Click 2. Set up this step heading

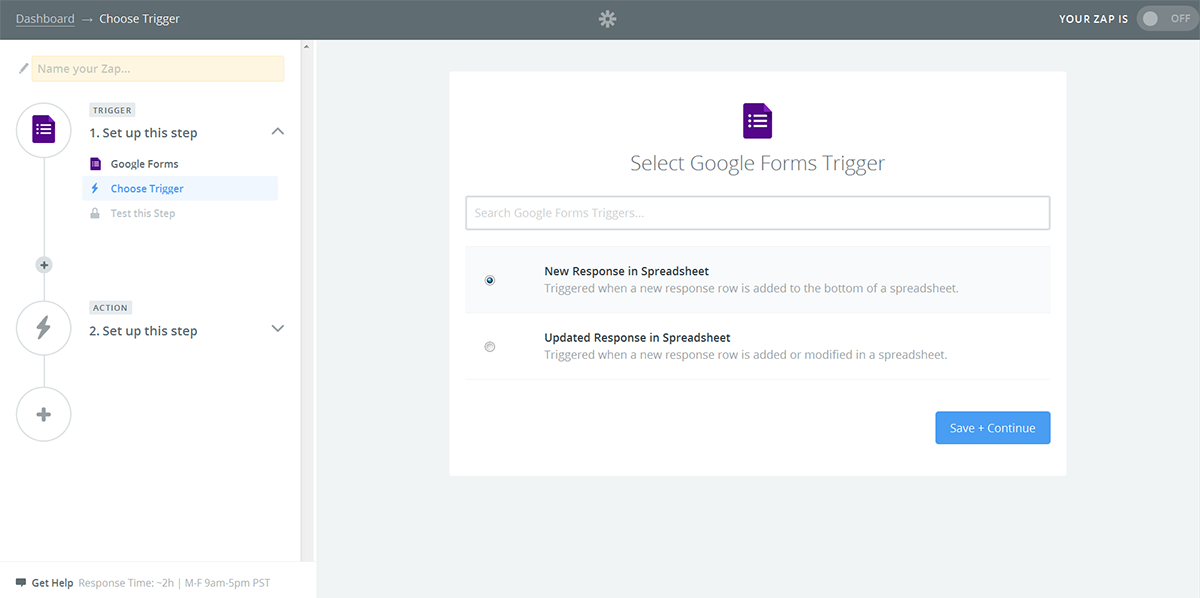[x=143, y=331]
